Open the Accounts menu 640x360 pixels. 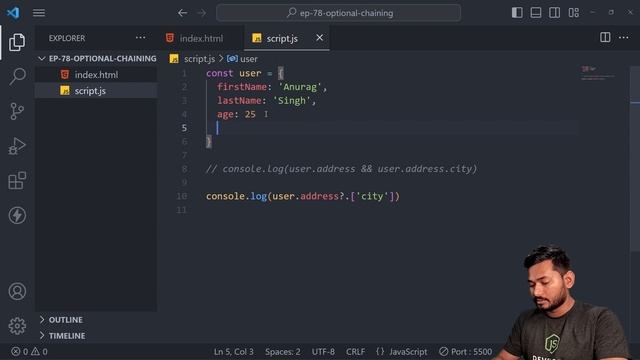(x=17, y=291)
